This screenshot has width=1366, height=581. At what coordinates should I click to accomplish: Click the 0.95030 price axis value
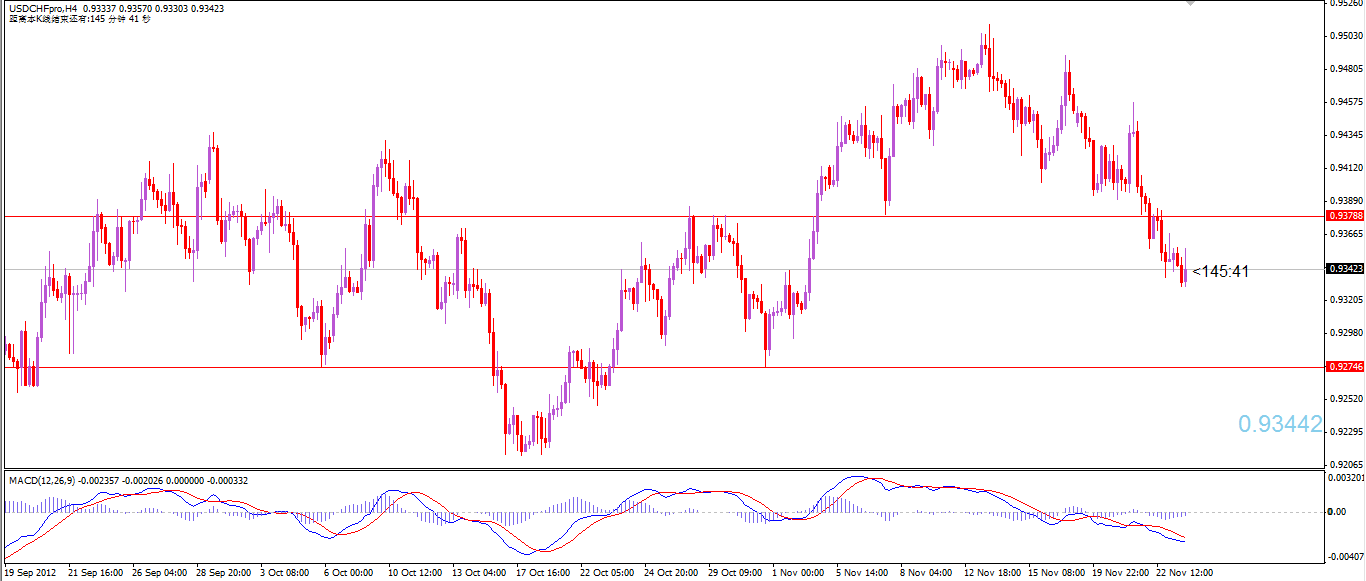click(x=1346, y=36)
